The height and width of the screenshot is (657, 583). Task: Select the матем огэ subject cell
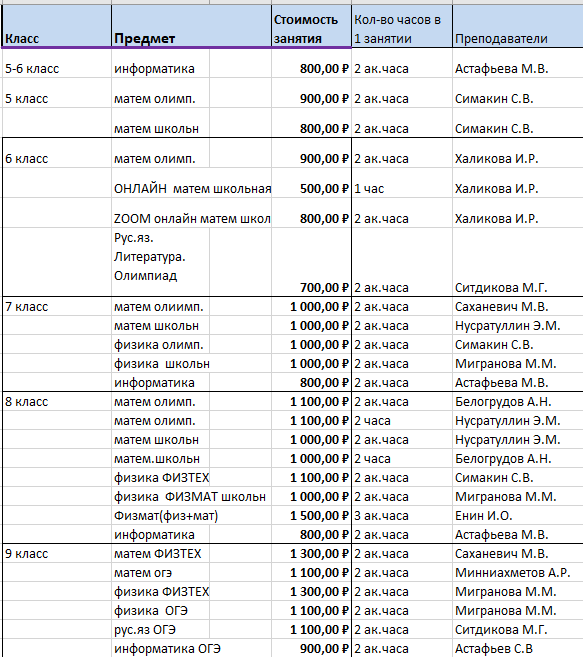(192, 572)
